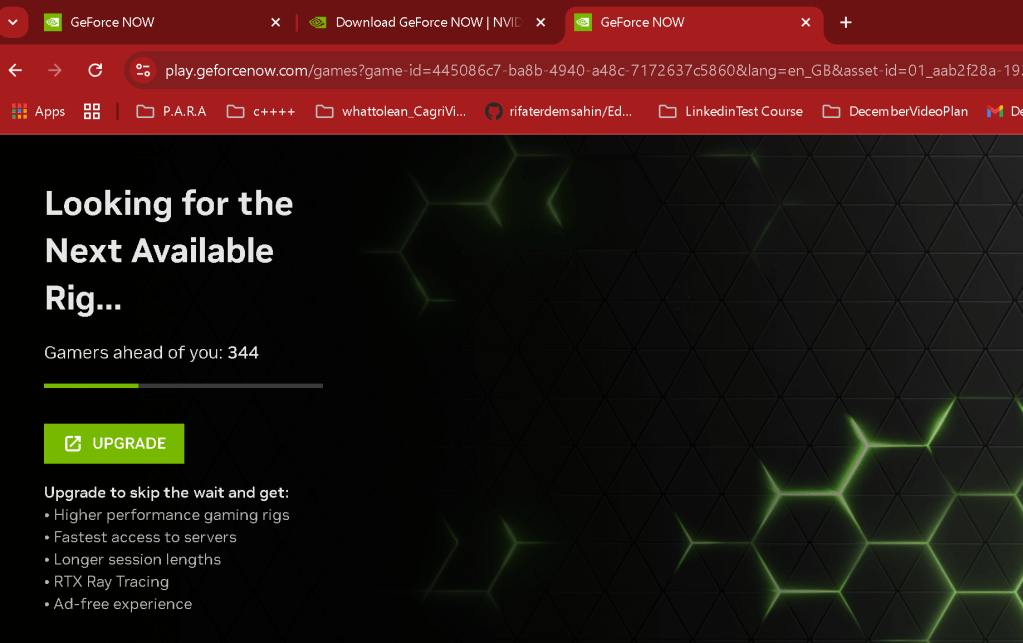1023x643 pixels.
Task: Click the "Gamers ahead of you: 344" text
Action: coord(151,353)
